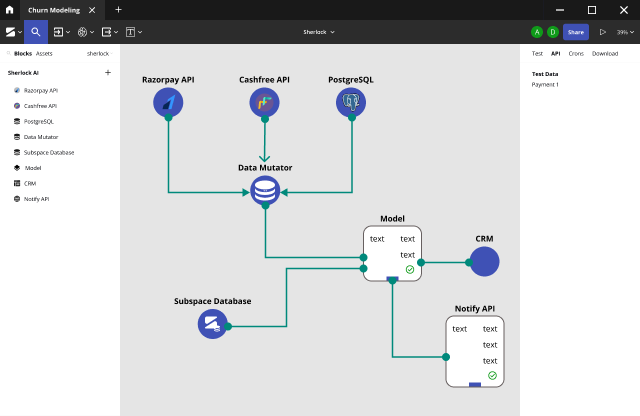Click the Subspace Database node circle

[x=213, y=324]
